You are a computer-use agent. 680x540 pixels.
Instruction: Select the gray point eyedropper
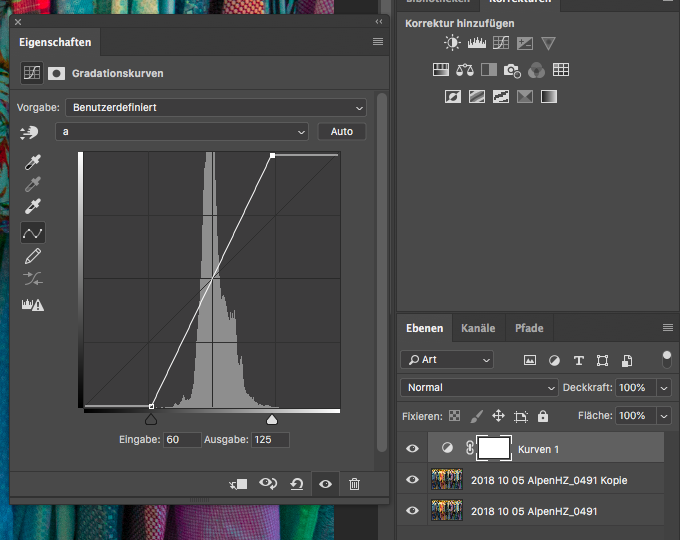click(x=33, y=184)
